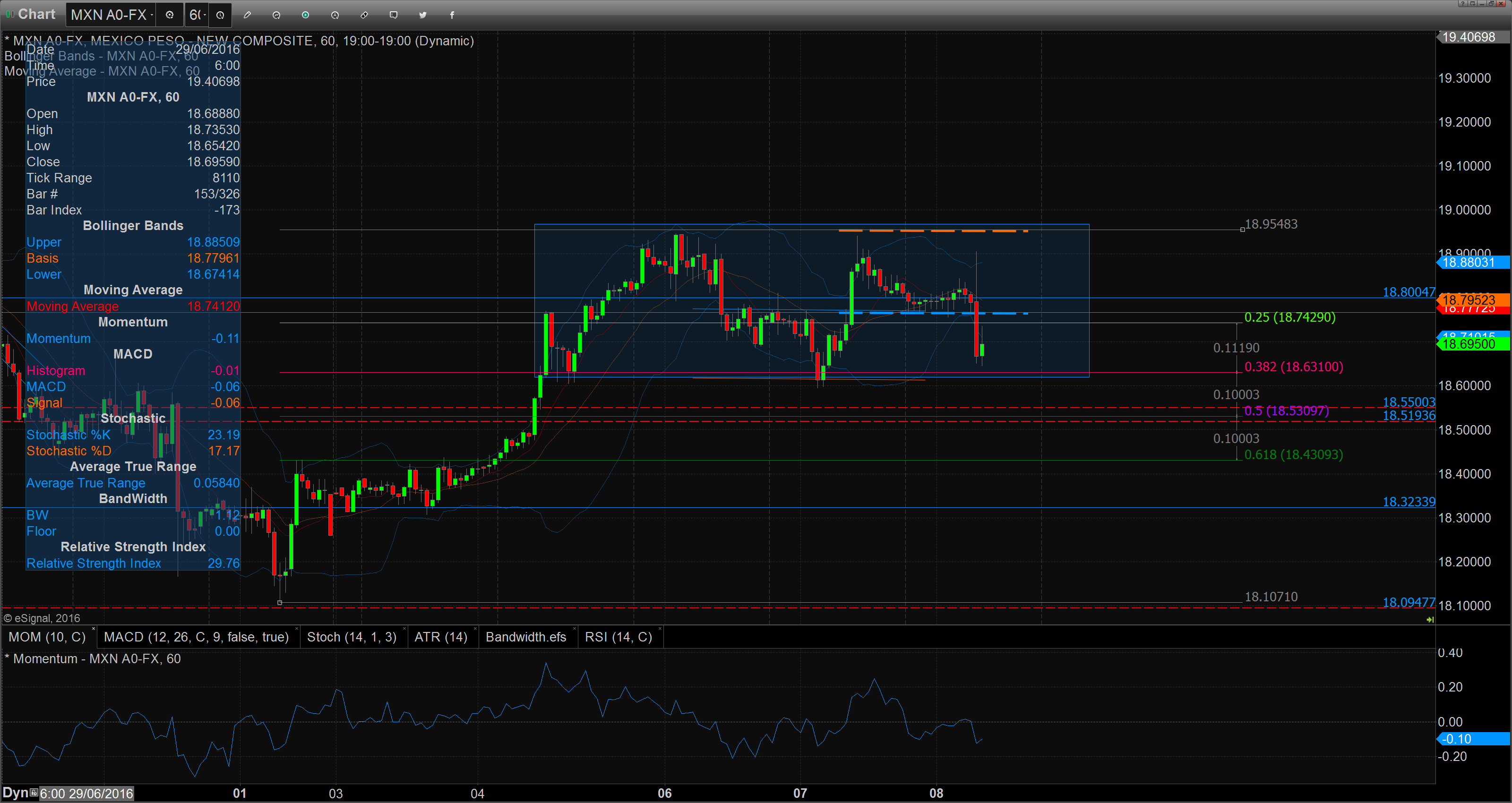1512x803 pixels.
Task: Click the 04 date marker on time axis
Action: (477, 794)
